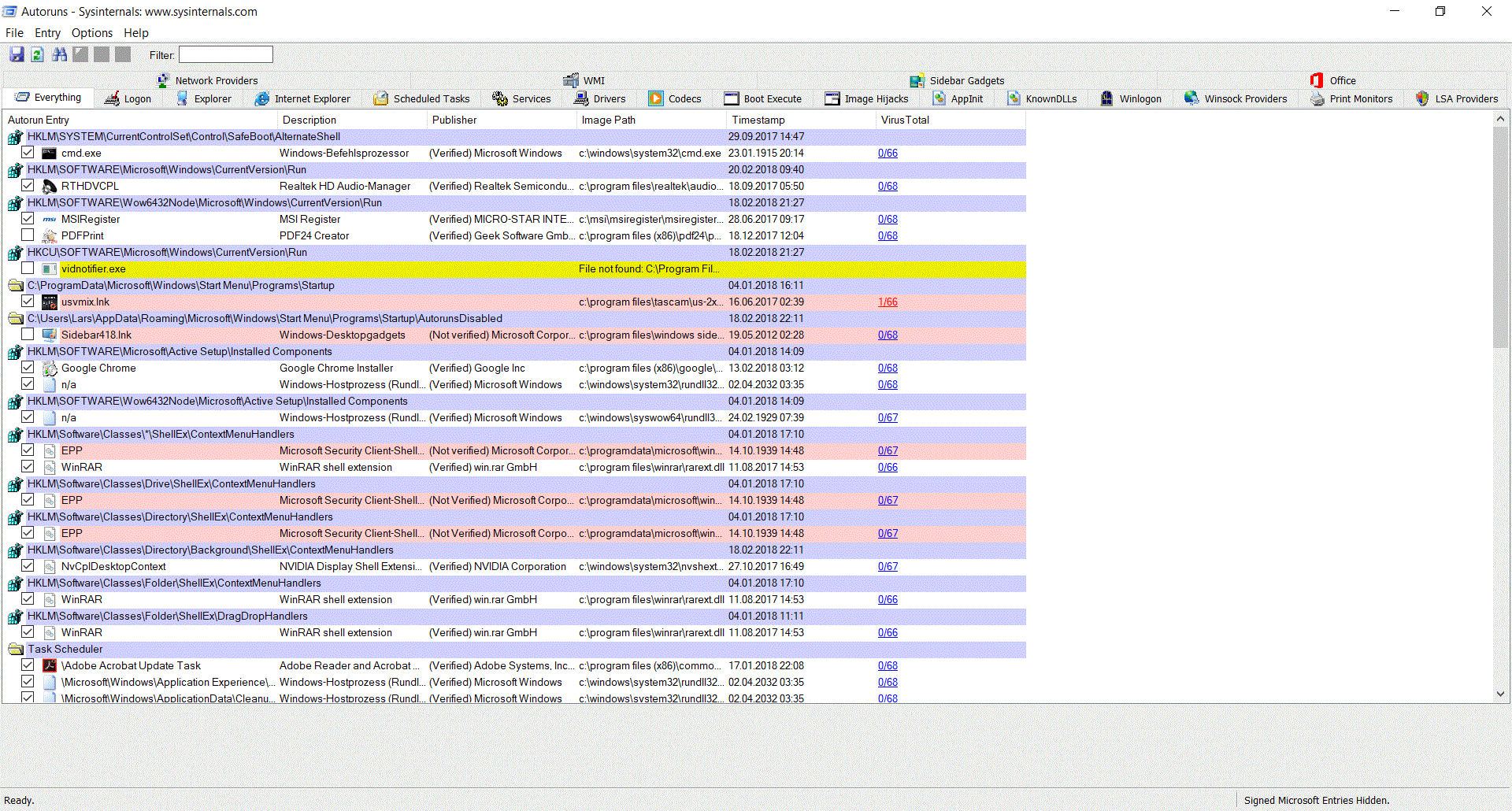Click the Sidebar Gadgets tab icon
Screen dimensions: 1512x811
917,80
